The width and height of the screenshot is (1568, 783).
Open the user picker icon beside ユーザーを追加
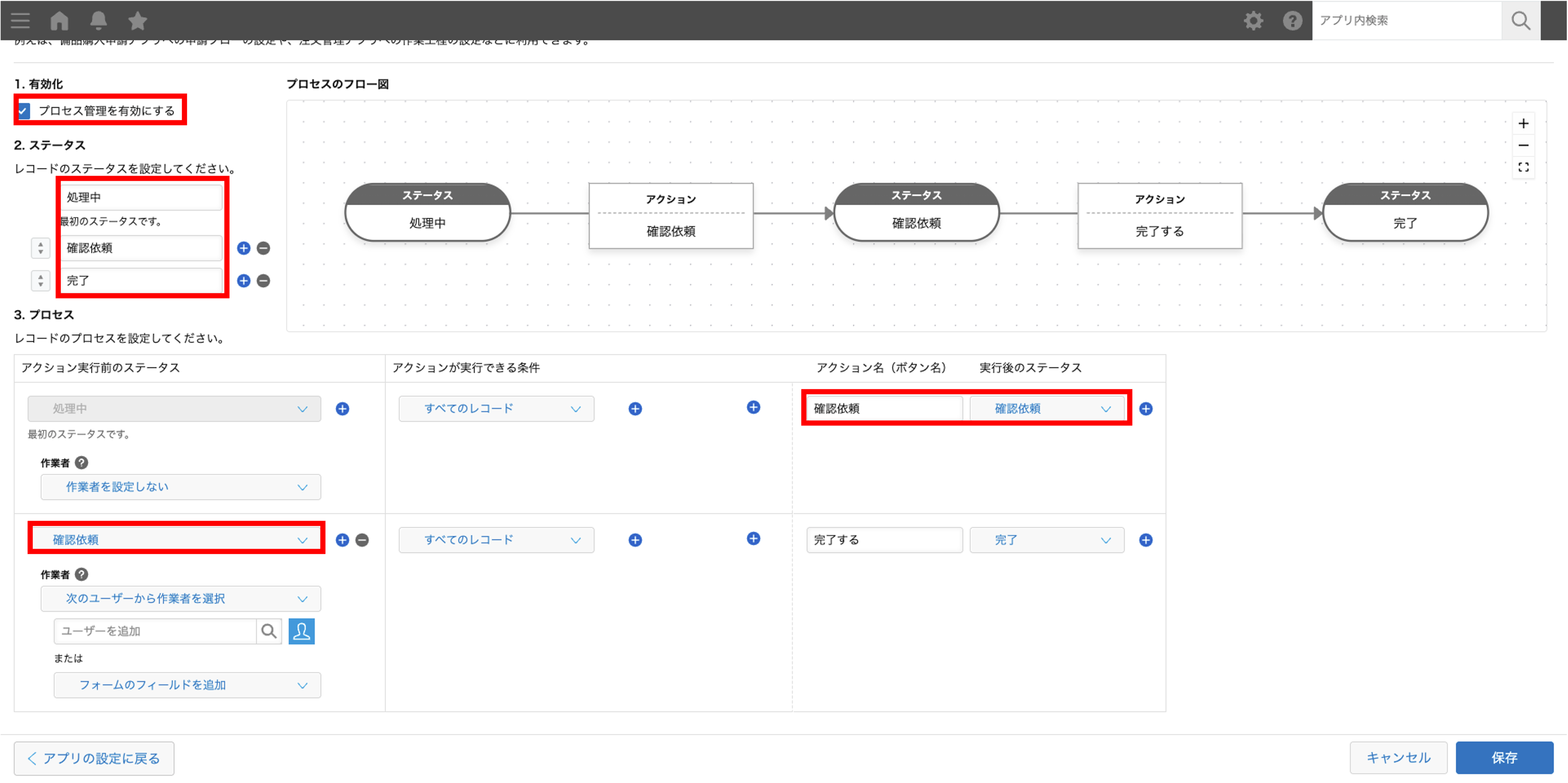coord(302,631)
